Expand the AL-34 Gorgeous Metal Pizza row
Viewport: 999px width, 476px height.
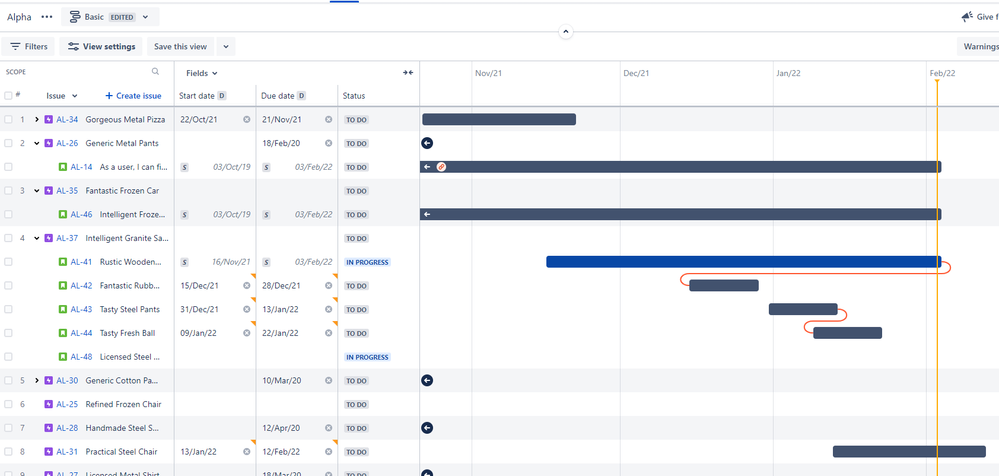[x=37, y=119]
